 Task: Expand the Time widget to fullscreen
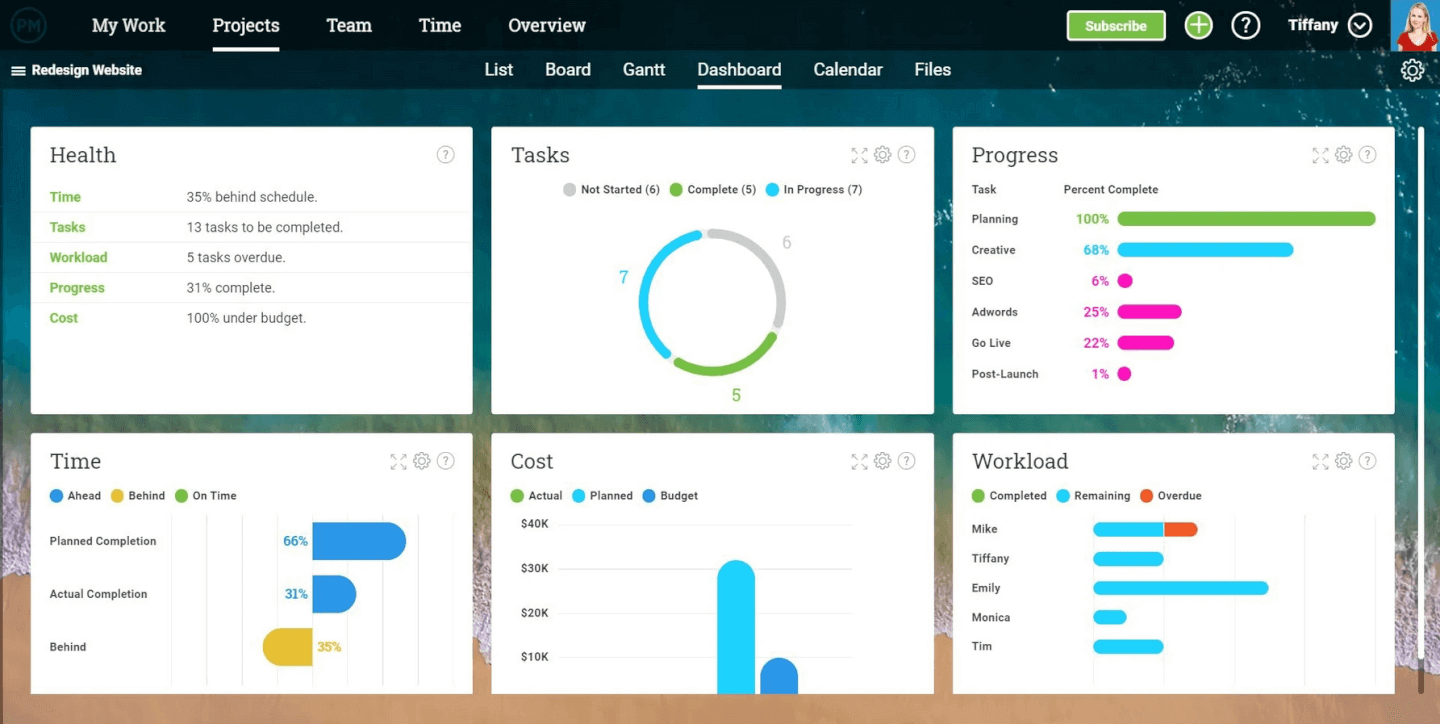(x=398, y=461)
